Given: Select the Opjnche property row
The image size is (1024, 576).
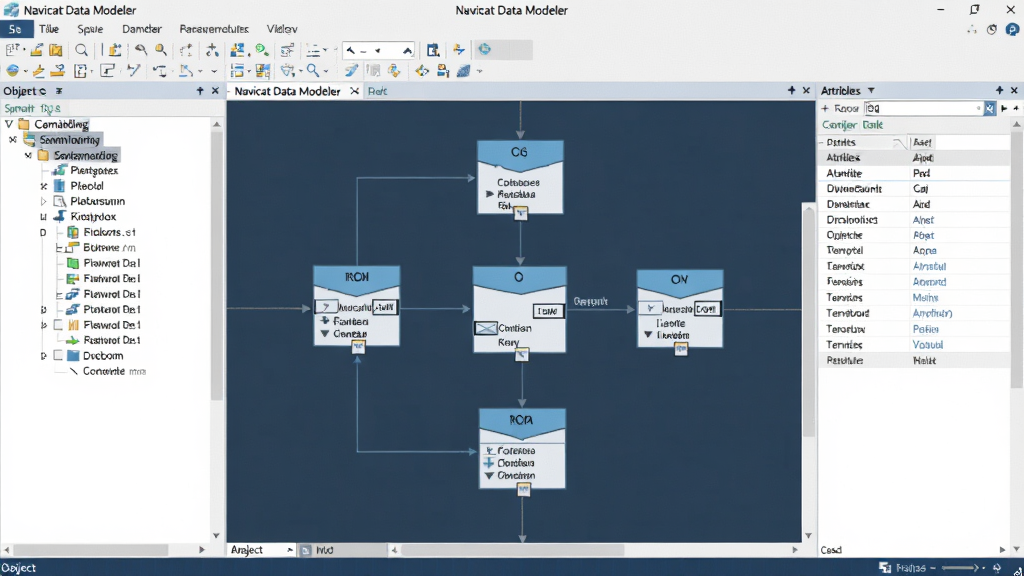Looking at the screenshot, I should pyautogui.click(x=914, y=235).
